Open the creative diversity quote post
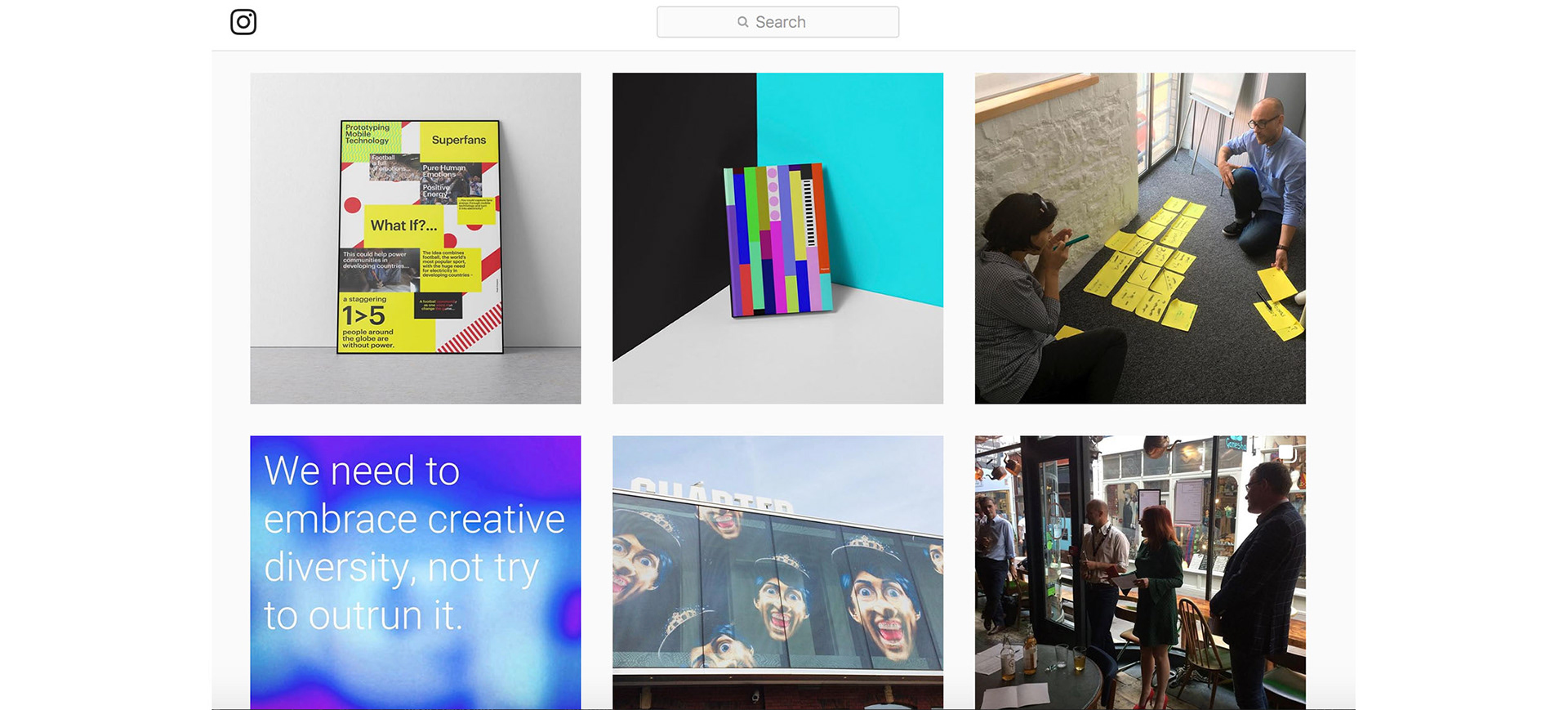Viewport: 1568px width, 710px height. [x=416, y=572]
